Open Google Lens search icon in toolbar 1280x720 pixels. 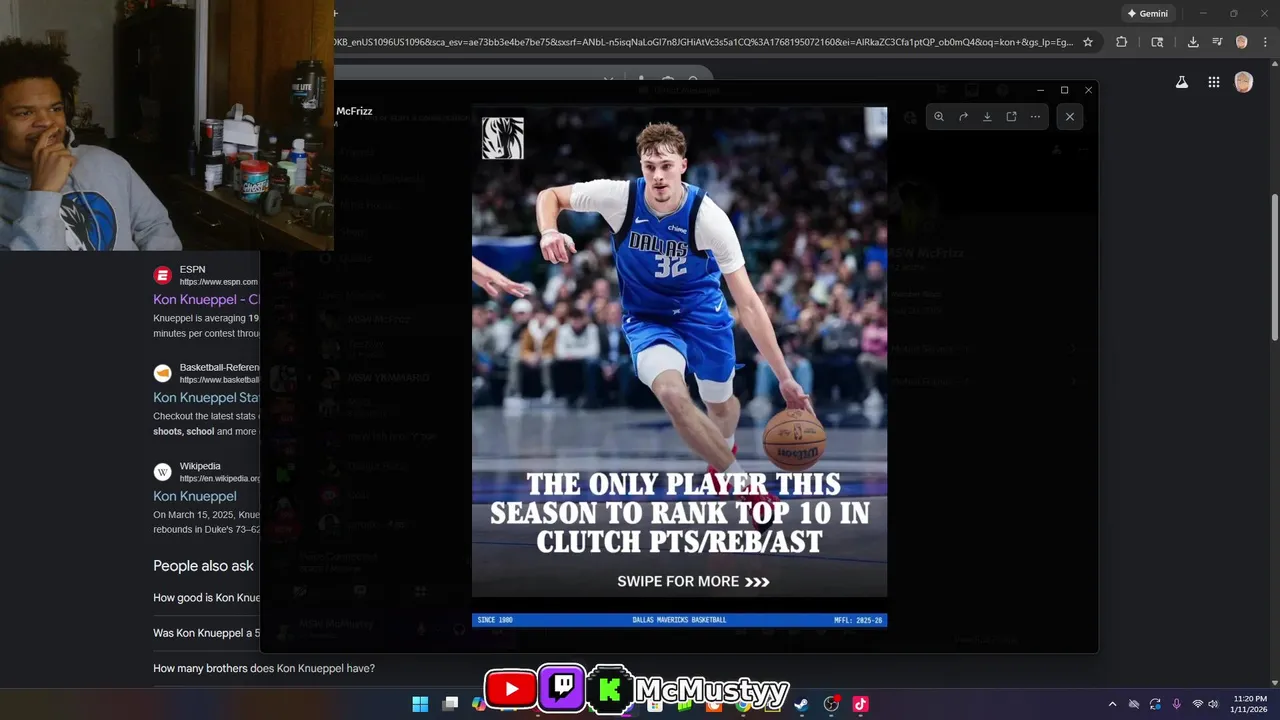1157,42
